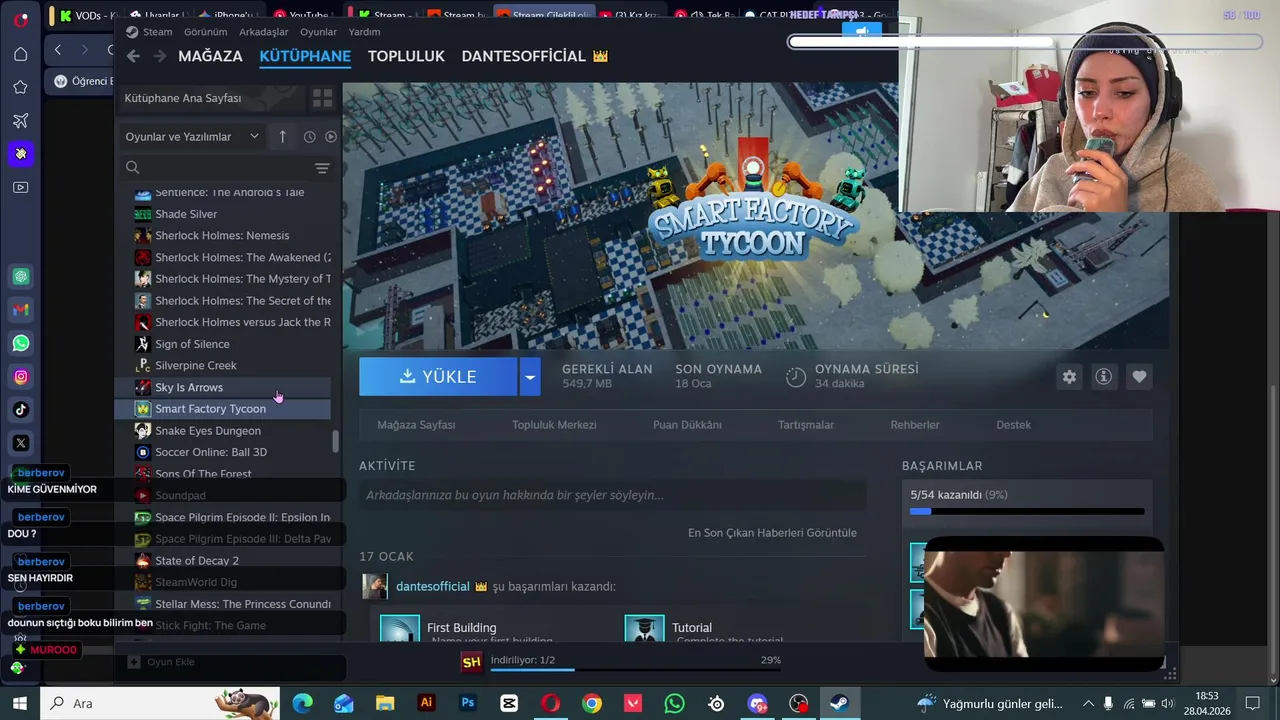Open Opera sidebar bookmarks star icon

coord(20,87)
